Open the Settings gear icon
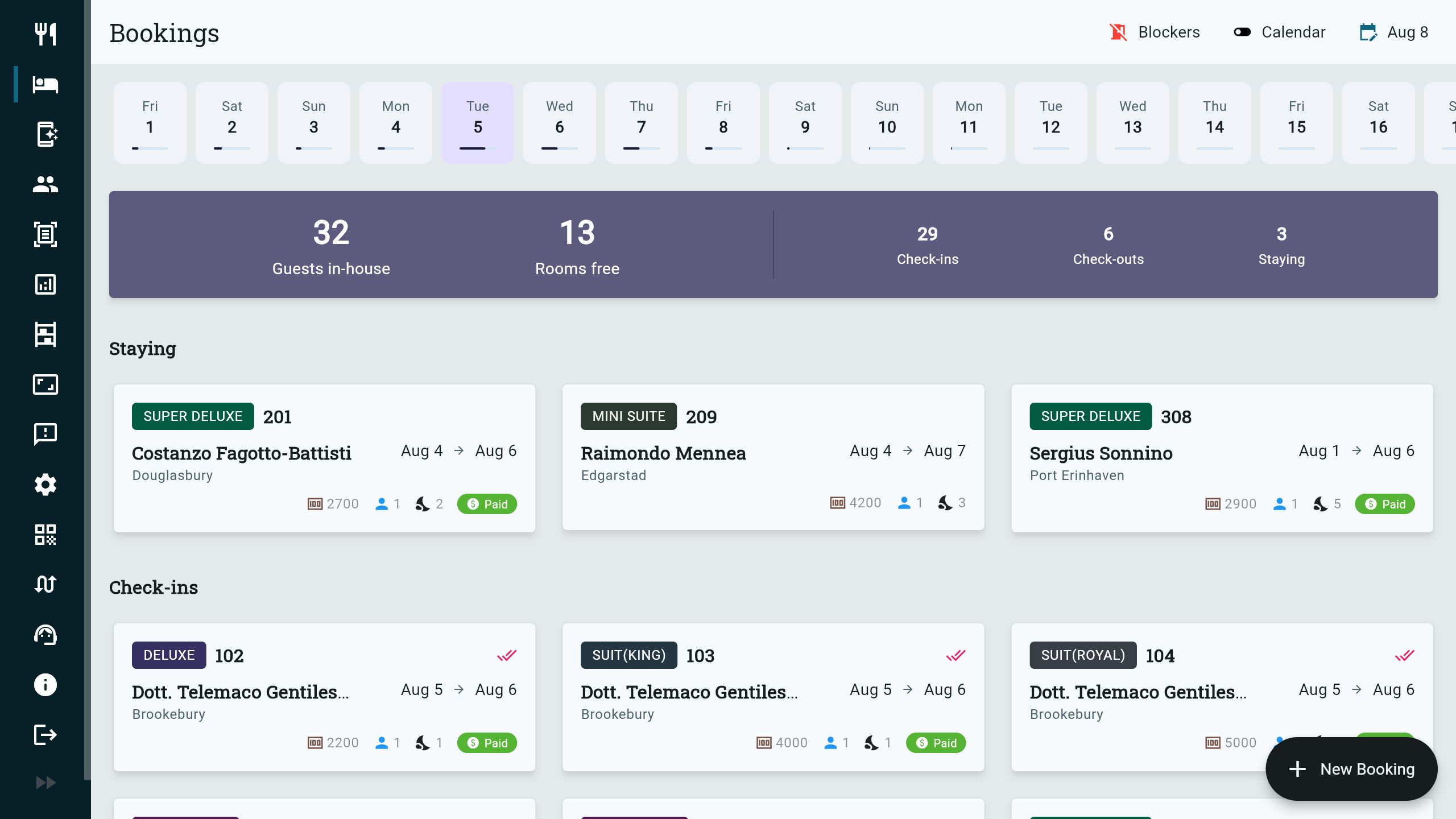1456x819 pixels. (45, 485)
